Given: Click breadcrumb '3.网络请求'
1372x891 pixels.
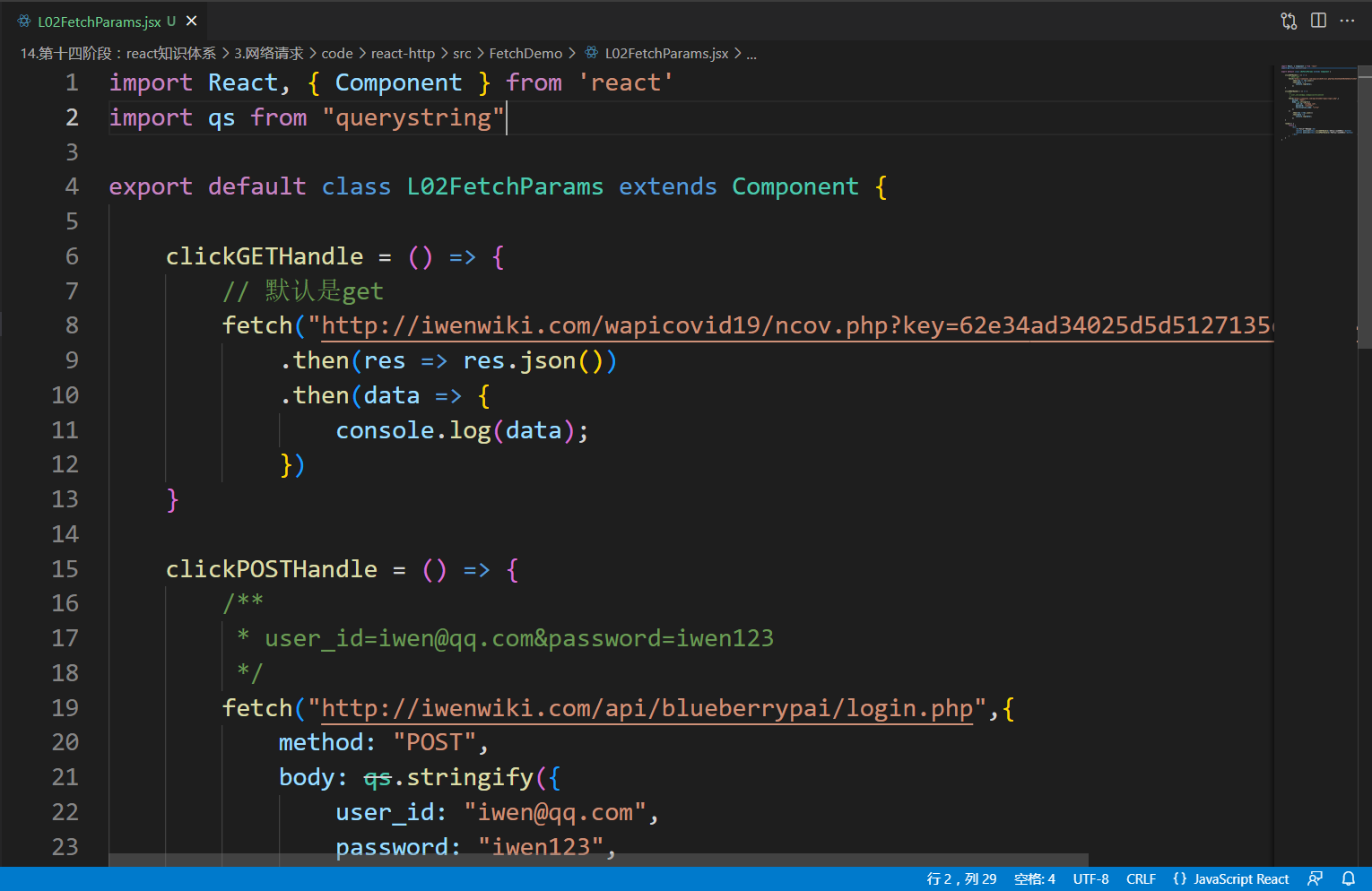Looking at the screenshot, I should pos(269,54).
